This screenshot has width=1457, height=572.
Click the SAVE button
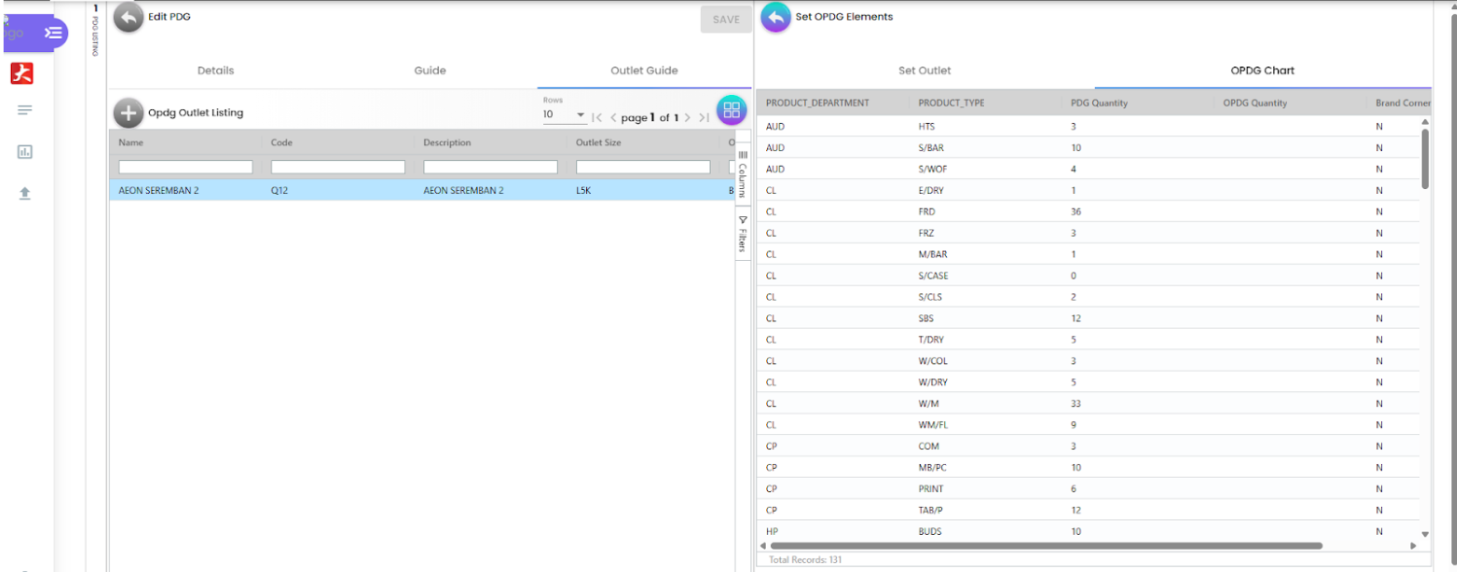click(726, 20)
